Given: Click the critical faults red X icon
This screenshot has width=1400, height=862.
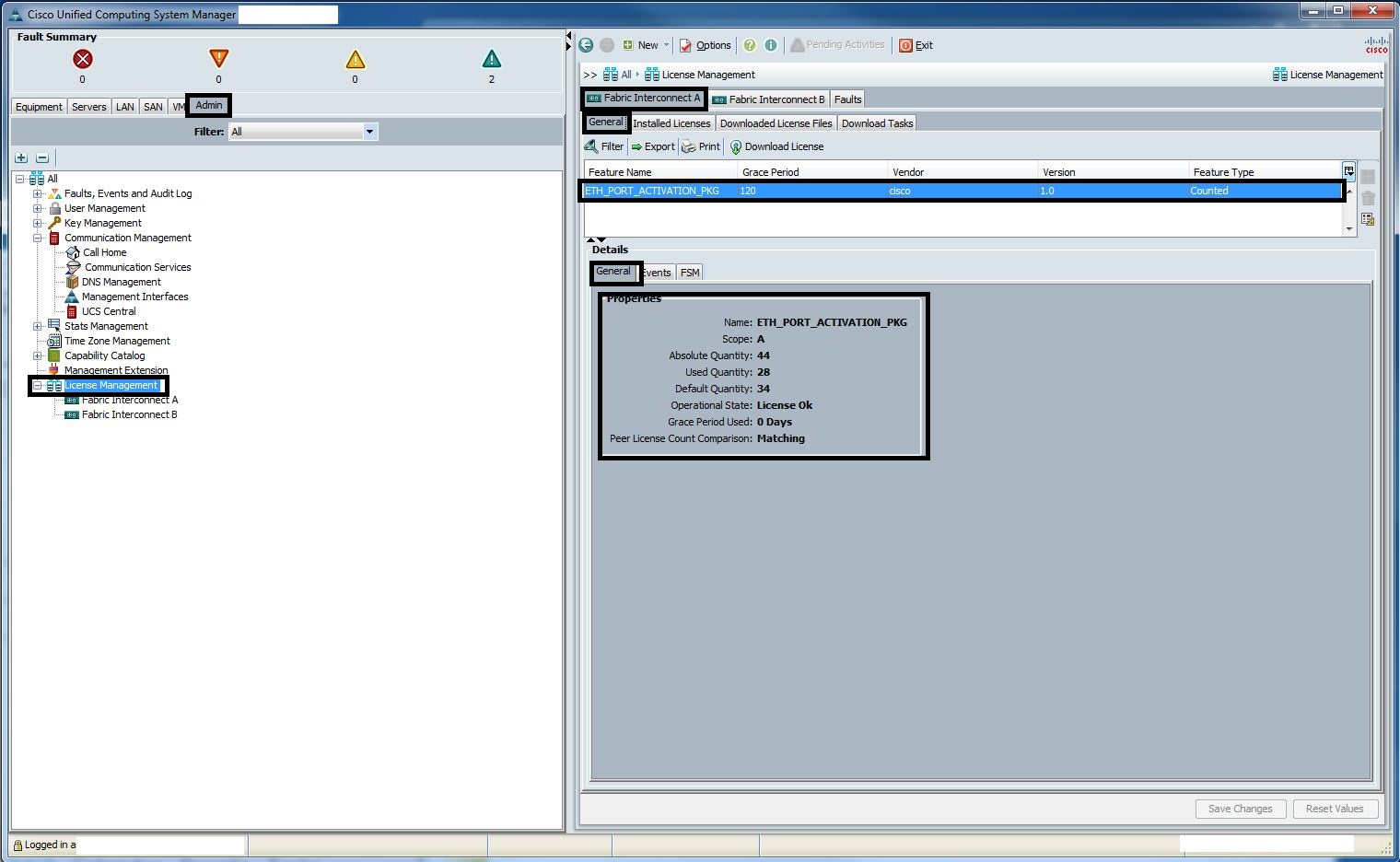Looking at the screenshot, I should (83, 59).
